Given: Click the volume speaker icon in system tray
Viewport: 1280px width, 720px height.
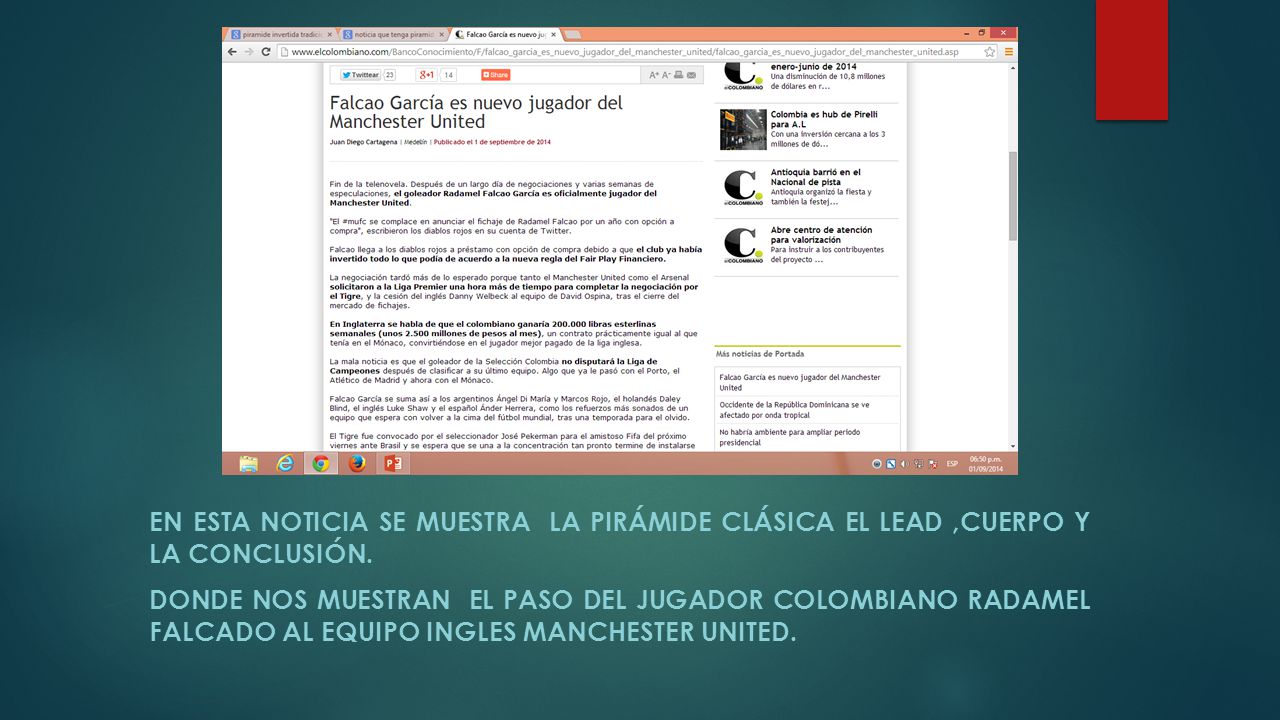Looking at the screenshot, I should click(x=905, y=464).
